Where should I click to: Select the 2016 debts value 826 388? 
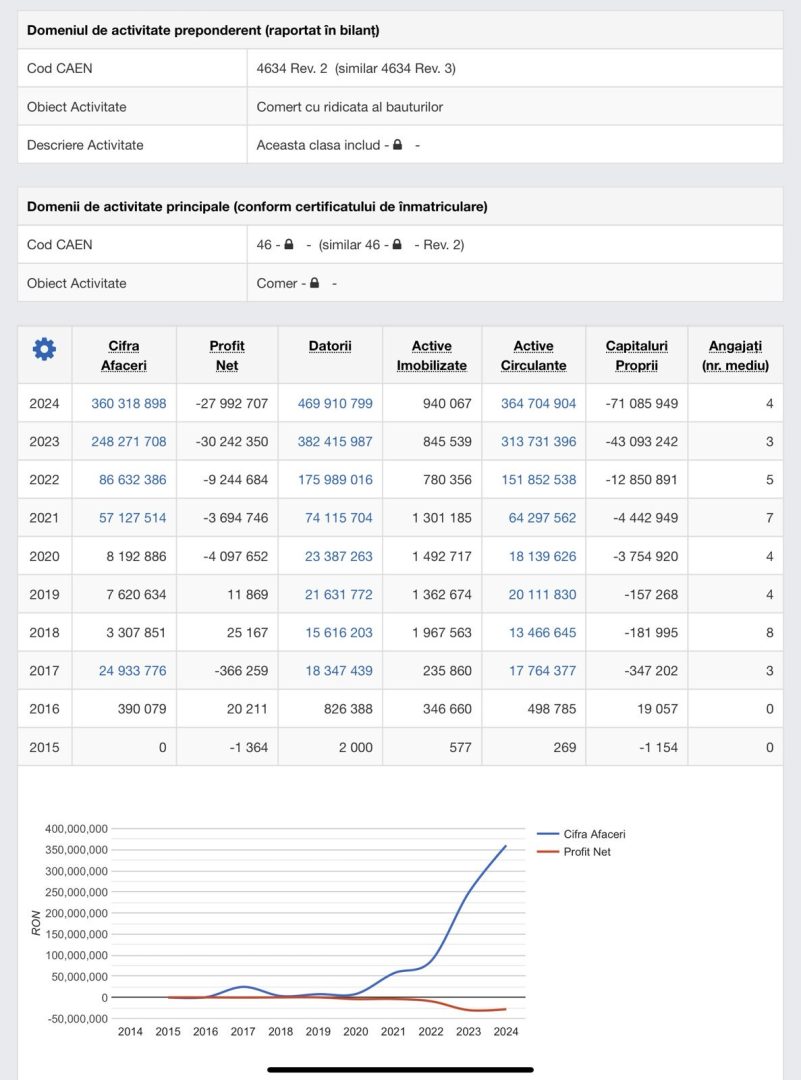[x=348, y=709]
